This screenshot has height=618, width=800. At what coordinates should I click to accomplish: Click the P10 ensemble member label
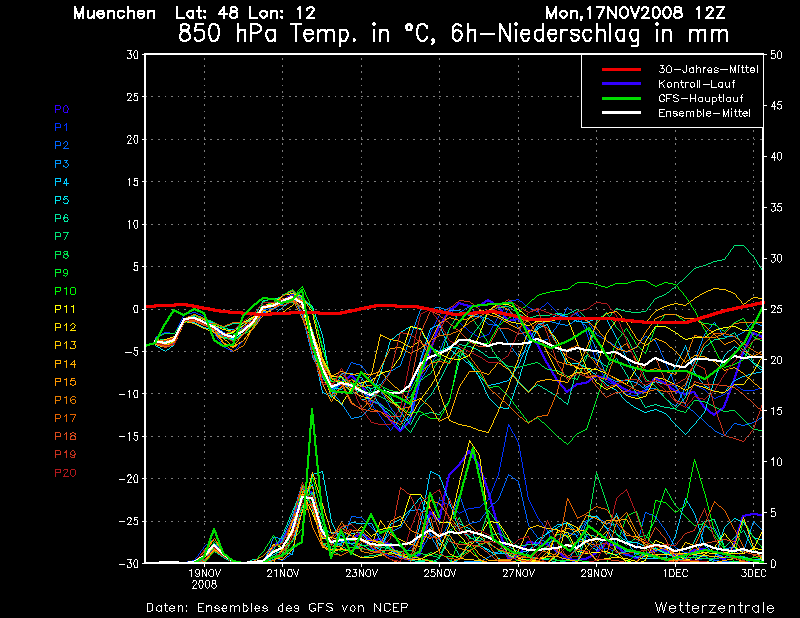click(x=65, y=291)
